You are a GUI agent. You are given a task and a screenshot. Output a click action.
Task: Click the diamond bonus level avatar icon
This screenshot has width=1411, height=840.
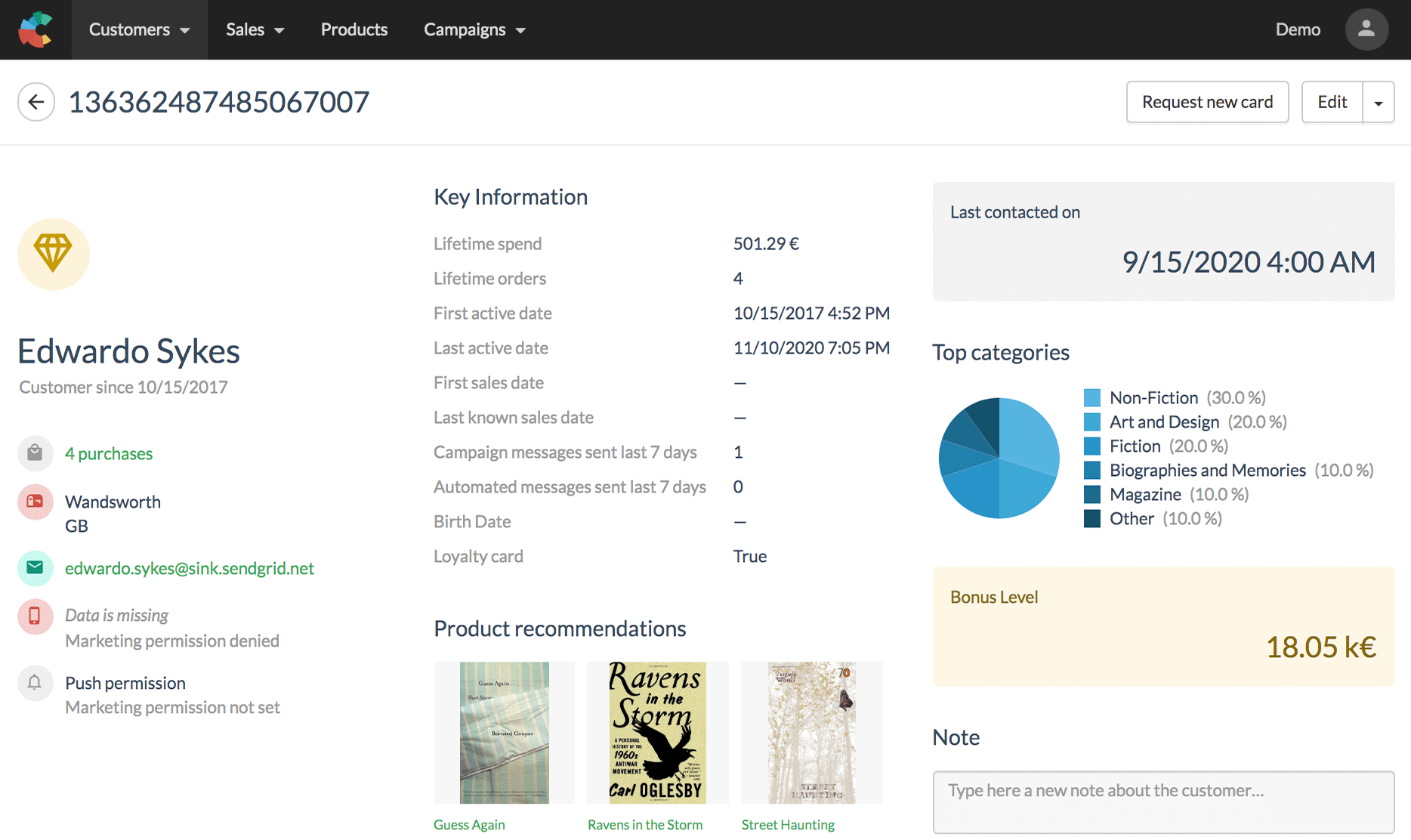coord(53,254)
